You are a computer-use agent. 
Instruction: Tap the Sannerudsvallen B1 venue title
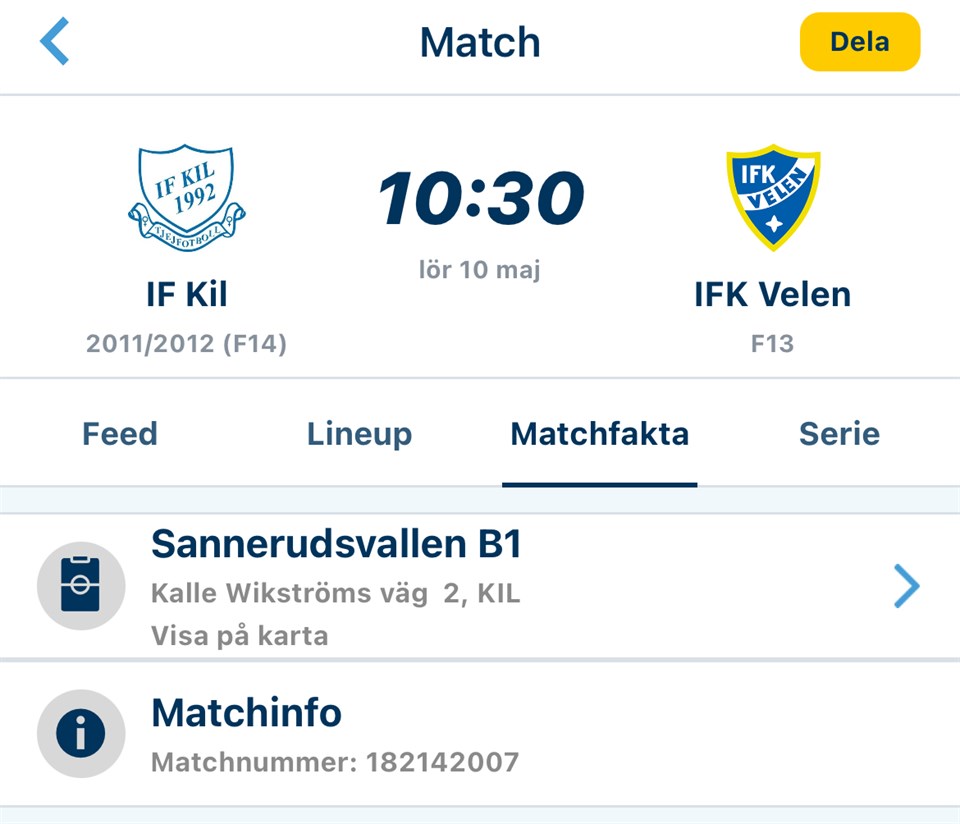(336, 545)
